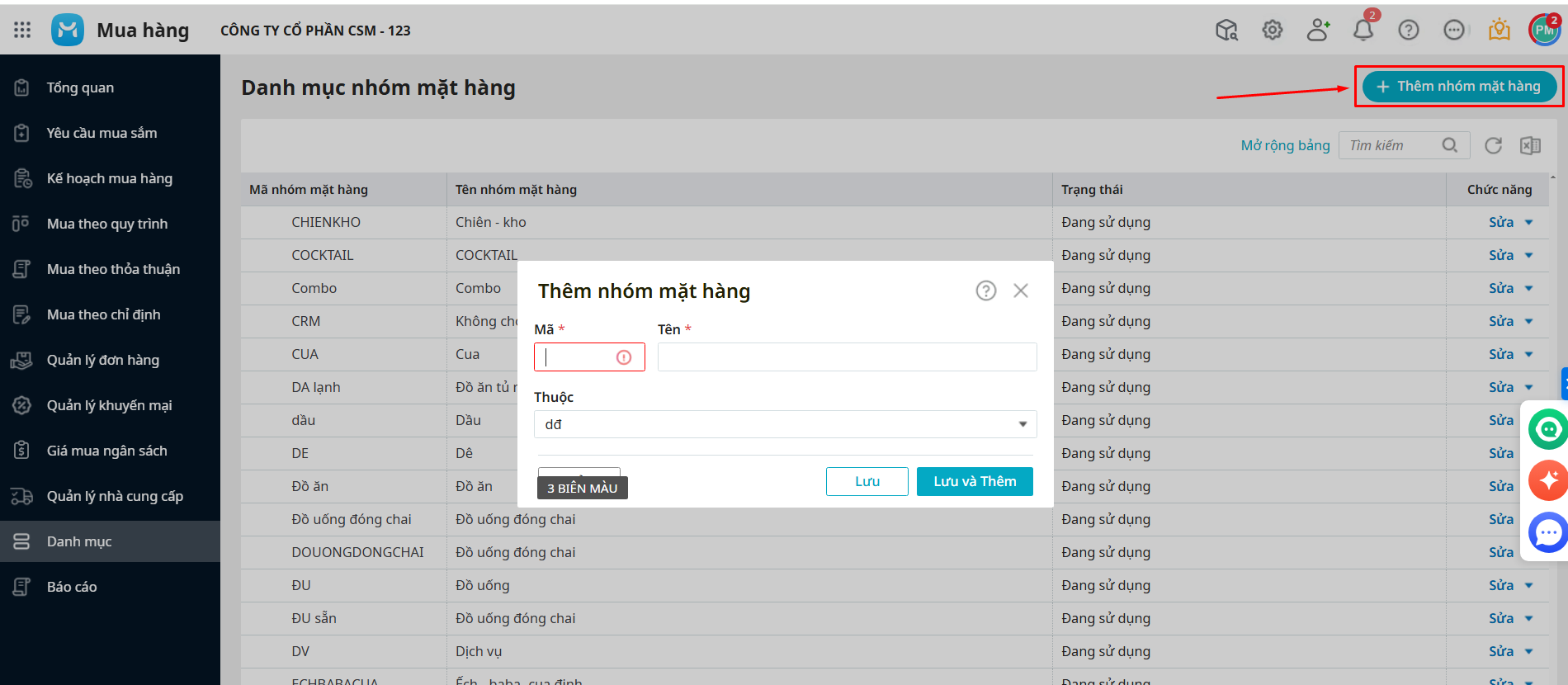Click the blue message floating icon
Screen dimensions: 1568x685
pyautogui.click(x=1548, y=532)
